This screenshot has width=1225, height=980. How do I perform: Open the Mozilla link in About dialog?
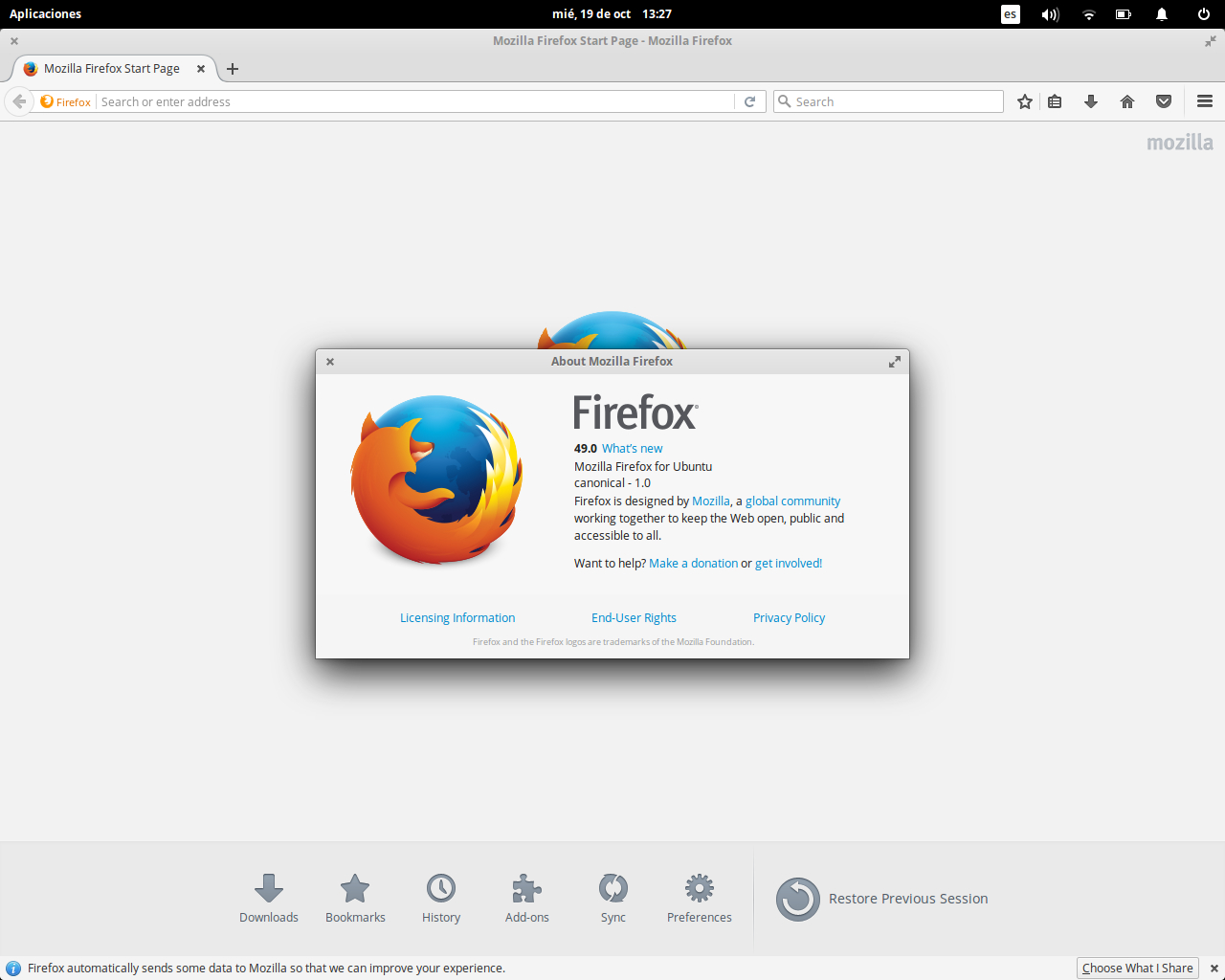pos(711,501)
